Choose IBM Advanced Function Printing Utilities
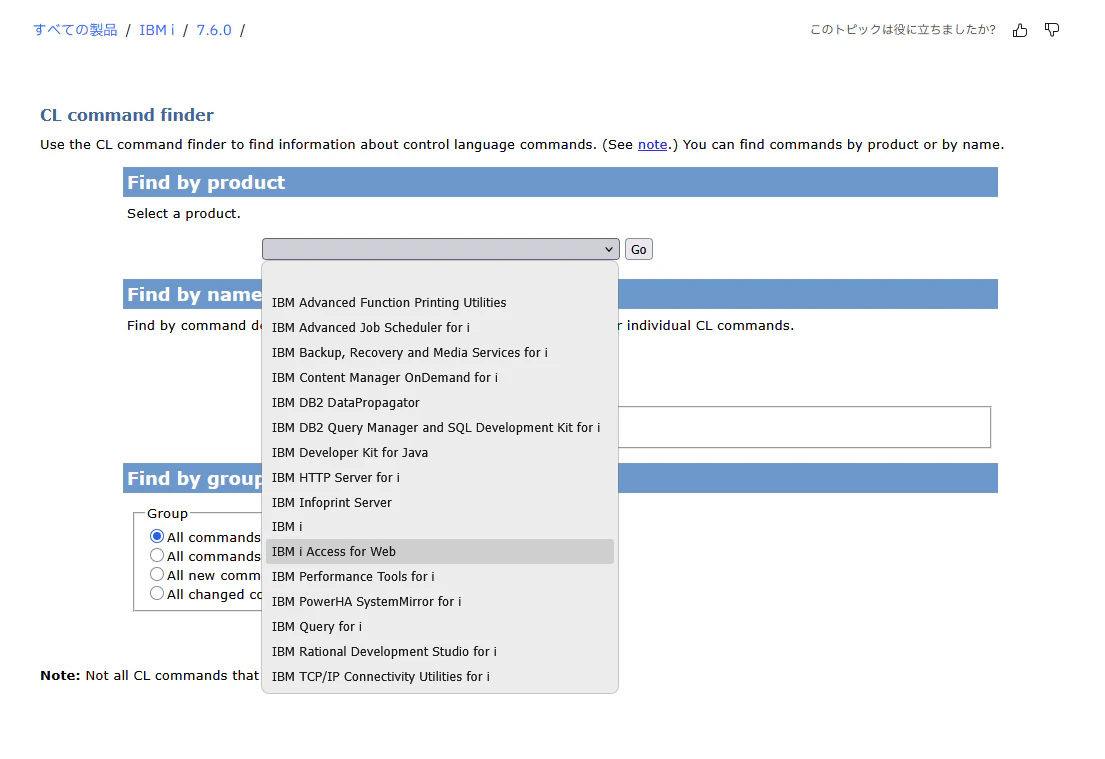1105x759 pixels. click(440, 302)
